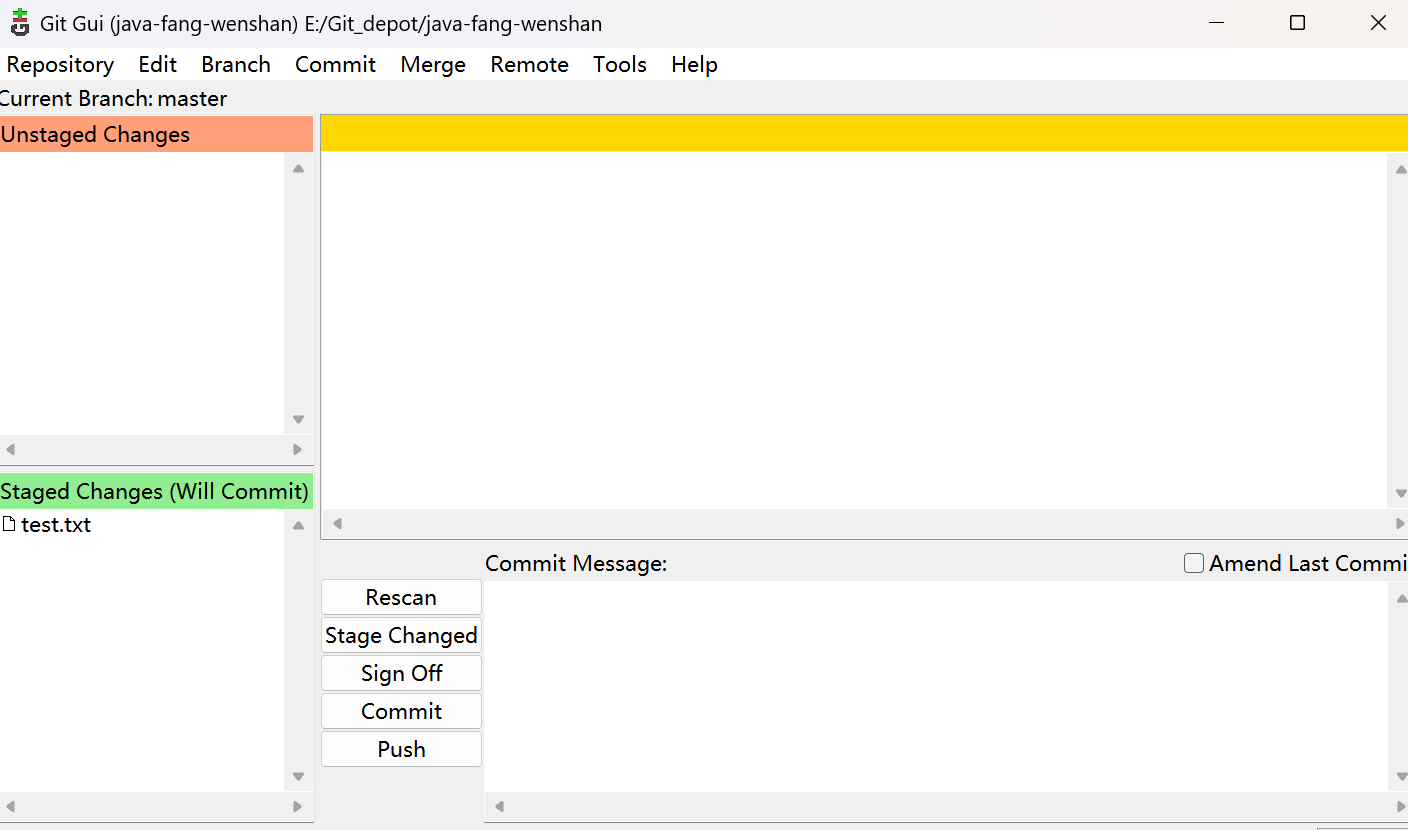Click the Unstaged Changes header
Image resolution: width=1408 pixels, height=830 pixels.
pos(156,134)
